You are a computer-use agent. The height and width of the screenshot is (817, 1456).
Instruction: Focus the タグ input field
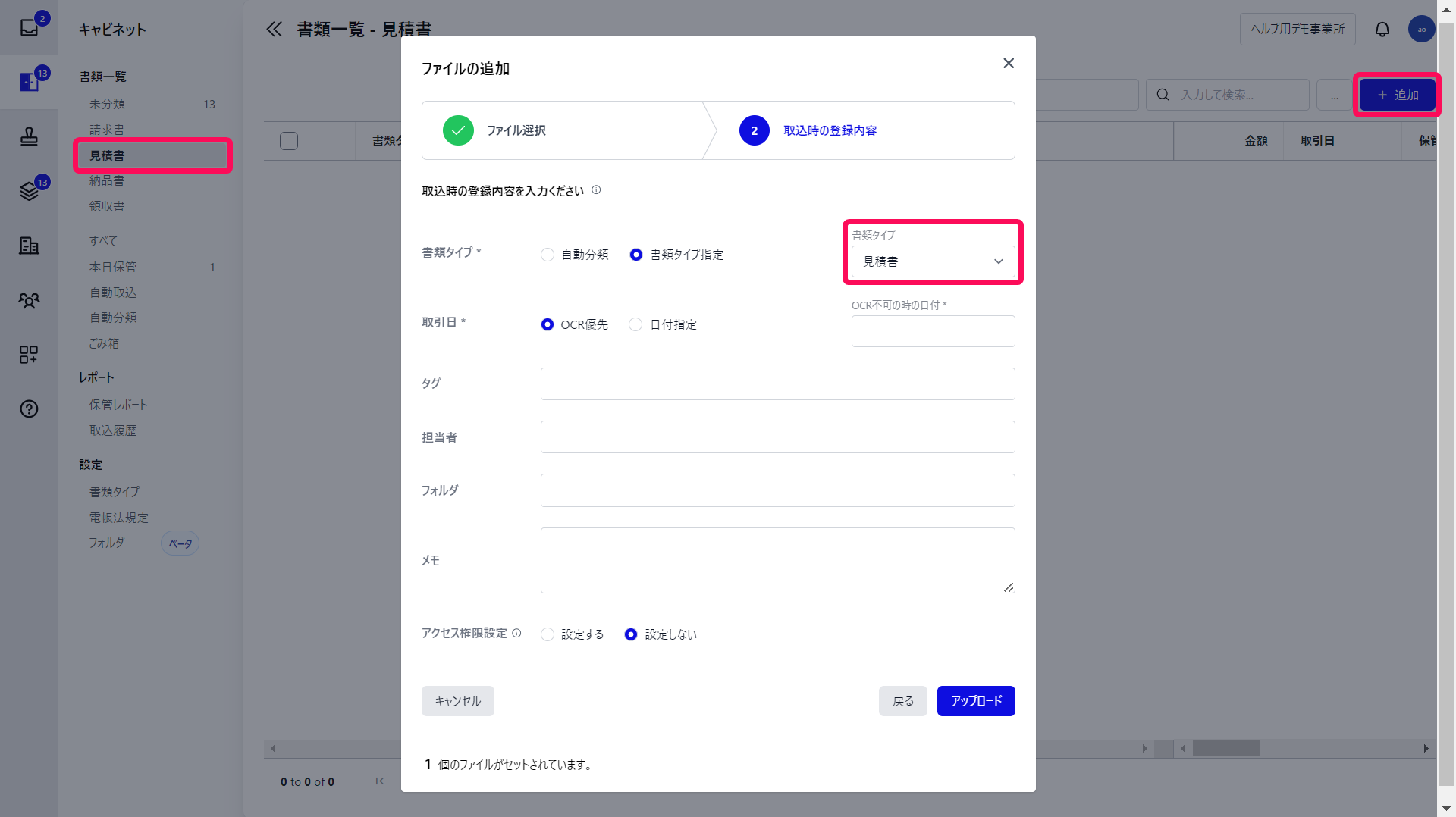point(777,383)
